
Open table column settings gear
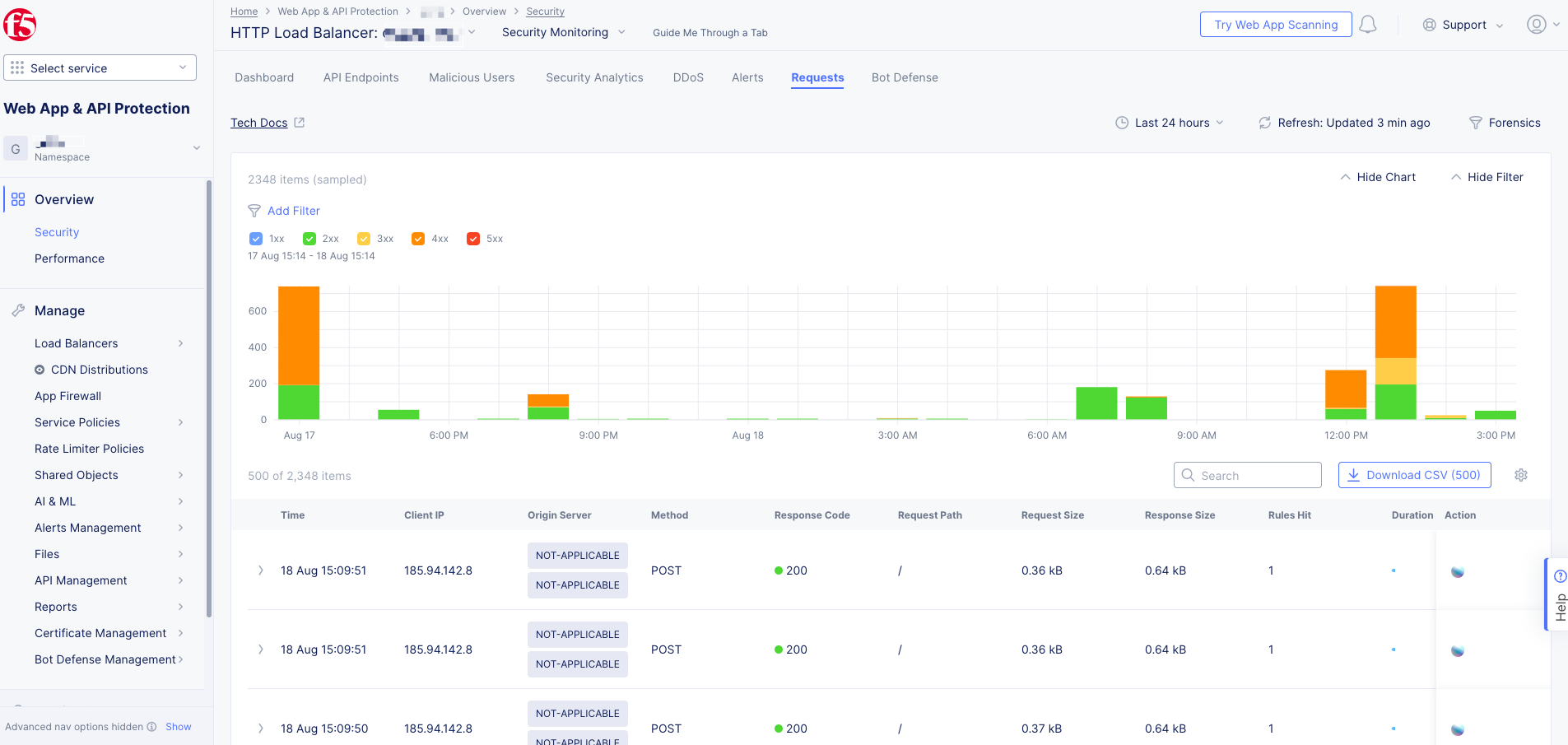[x=1521, y=475]
